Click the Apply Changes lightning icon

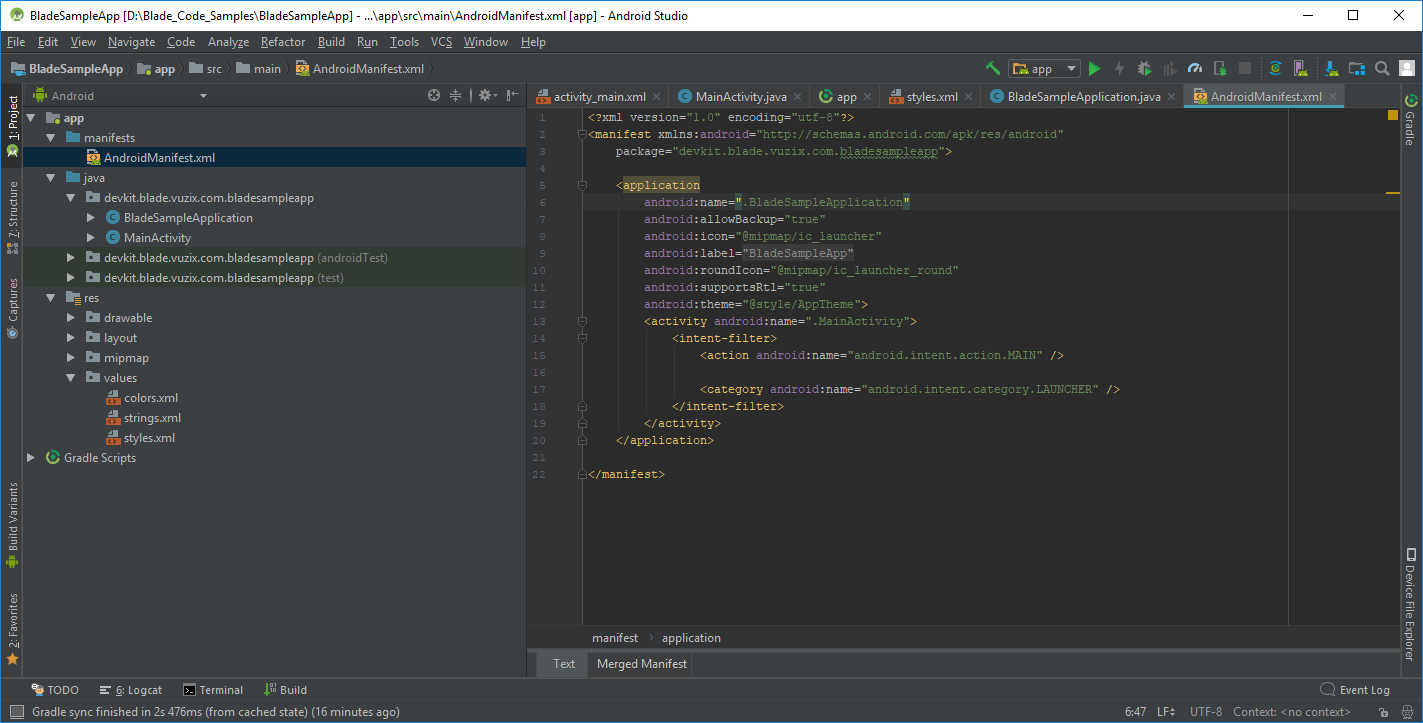(x=1119, y=69)
